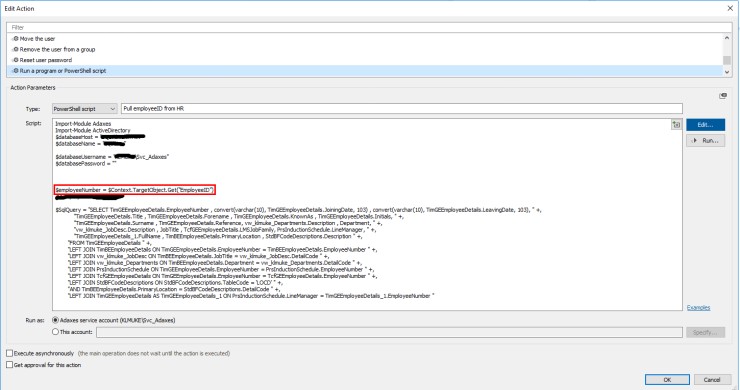Tick 'Get approval for this action' checkbox
The image size is (740, 390).
coord(9,365)
